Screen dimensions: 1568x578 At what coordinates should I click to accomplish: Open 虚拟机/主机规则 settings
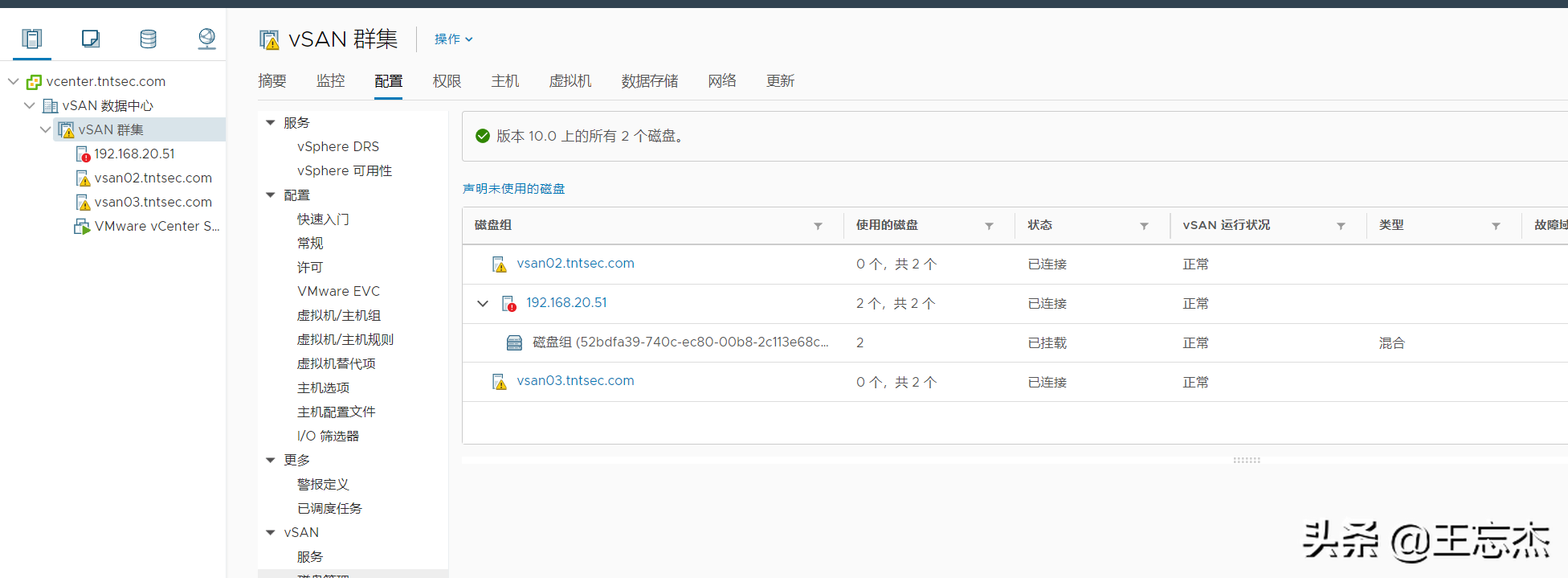(345, 339)
